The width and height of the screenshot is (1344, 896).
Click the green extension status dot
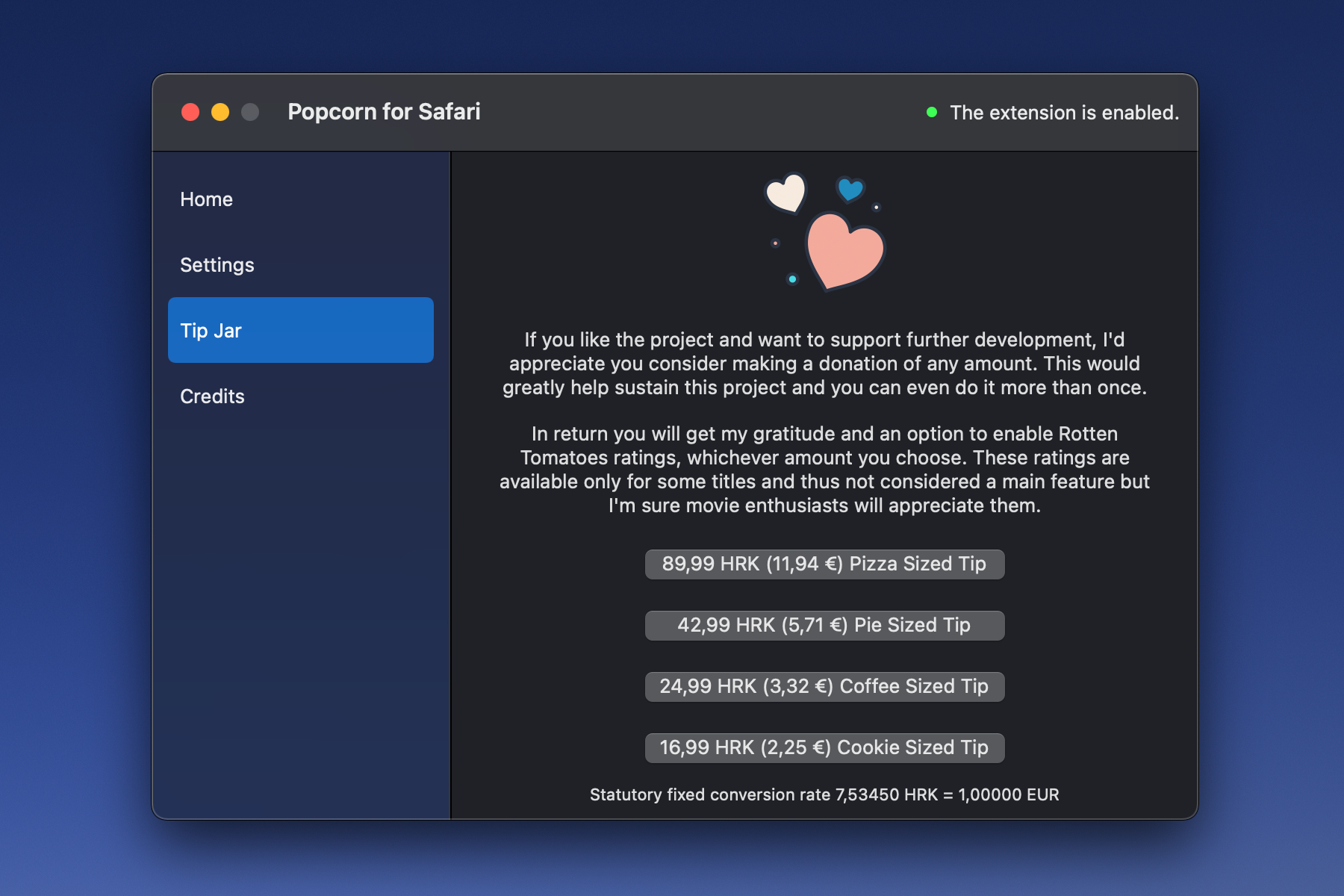click(932, 112)
